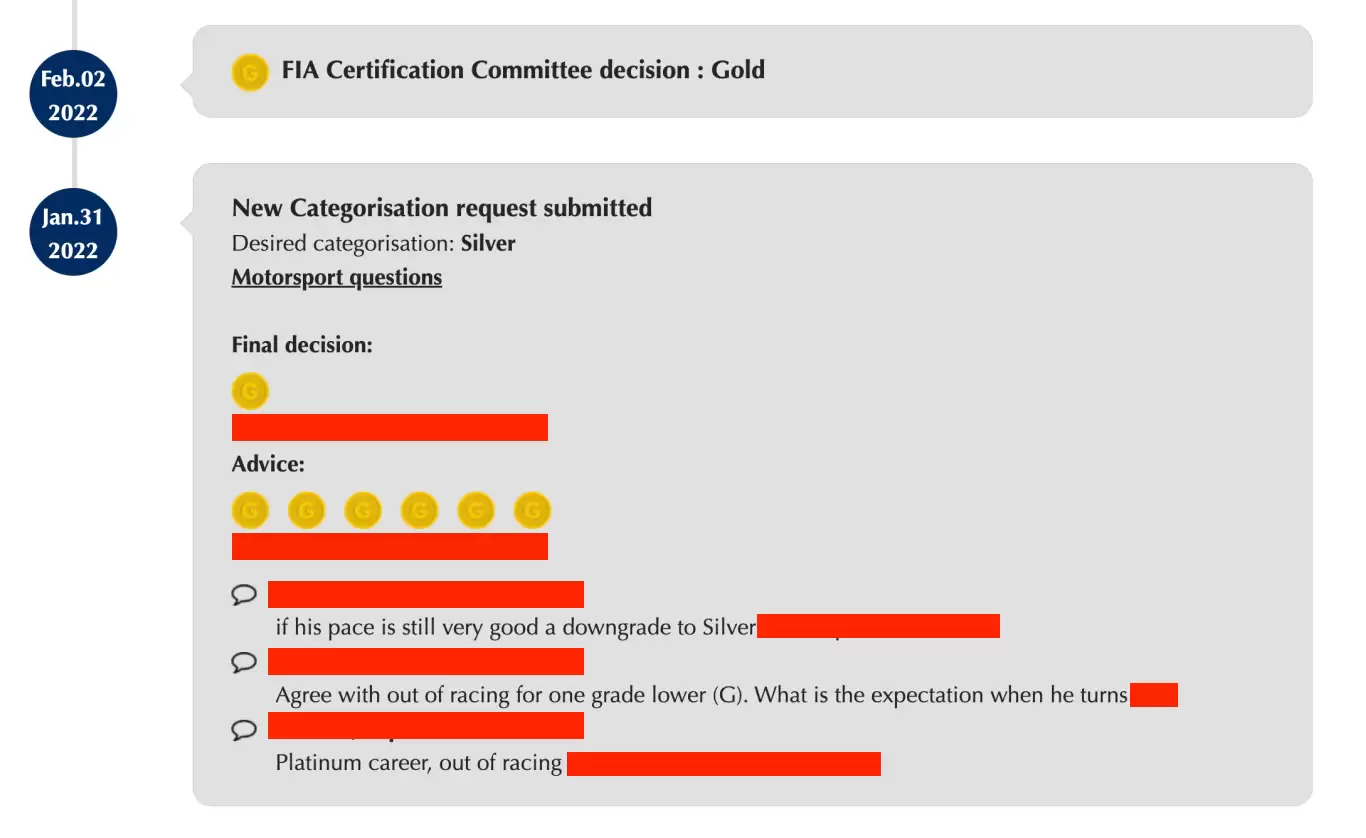This screenshot has height=838, width=1366.
Task: Click the 'Agree with out of racing' comment text
Action: [702, 695]
